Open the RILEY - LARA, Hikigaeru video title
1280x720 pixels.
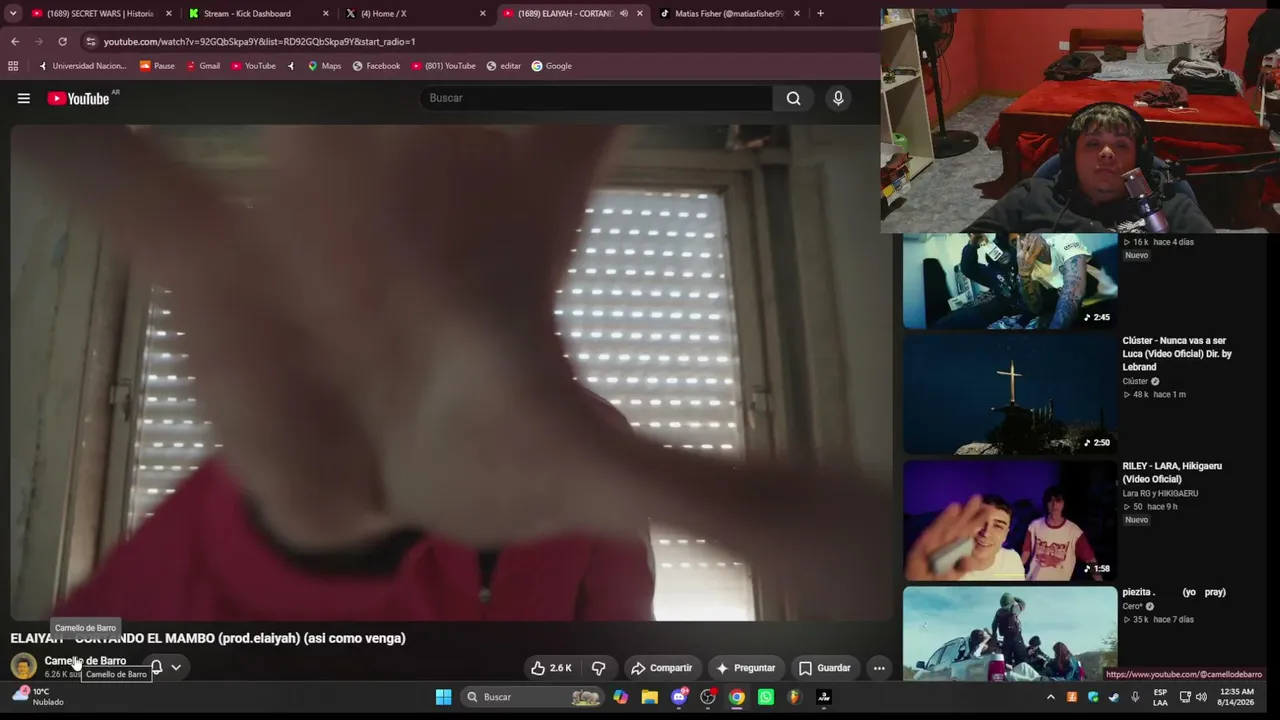(1172, 472)
